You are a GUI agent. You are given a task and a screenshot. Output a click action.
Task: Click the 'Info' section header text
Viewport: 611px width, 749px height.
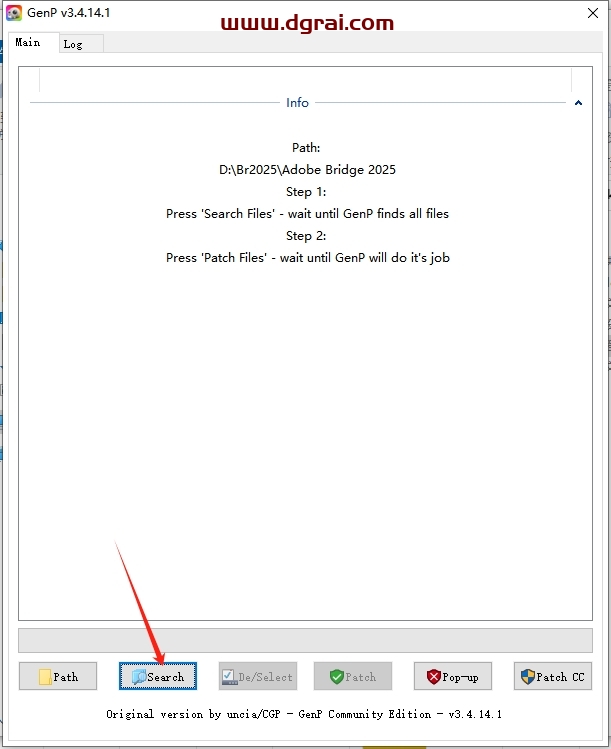tap(297, 103)
